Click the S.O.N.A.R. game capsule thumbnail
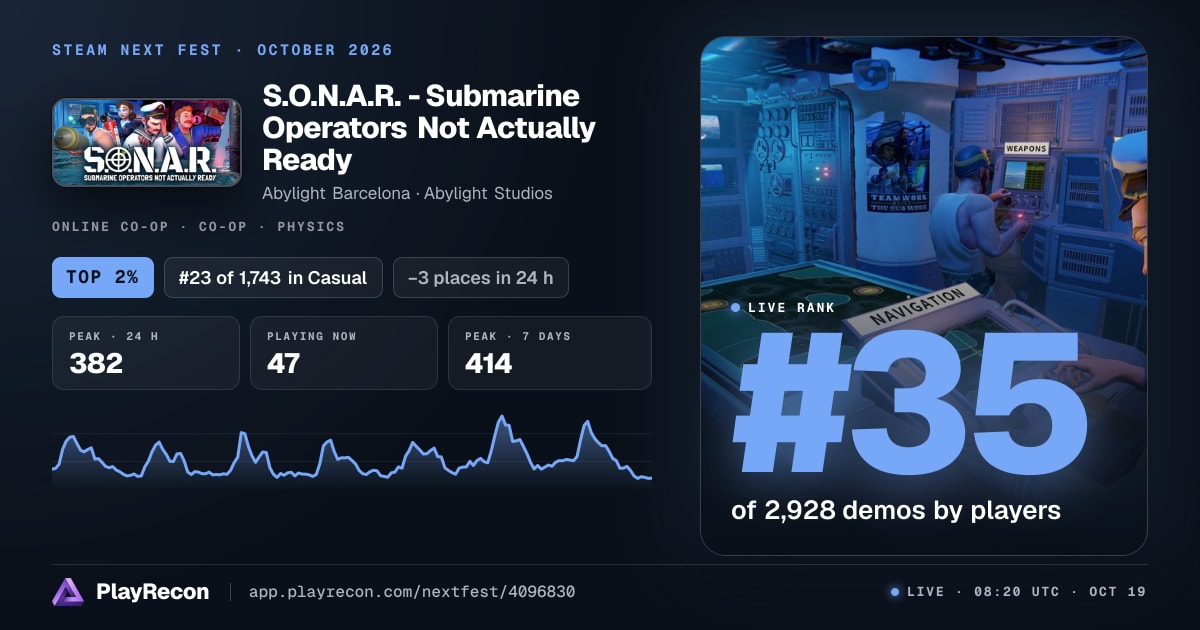Viewport: 1200px width, 630px height. tap(146, 142)
